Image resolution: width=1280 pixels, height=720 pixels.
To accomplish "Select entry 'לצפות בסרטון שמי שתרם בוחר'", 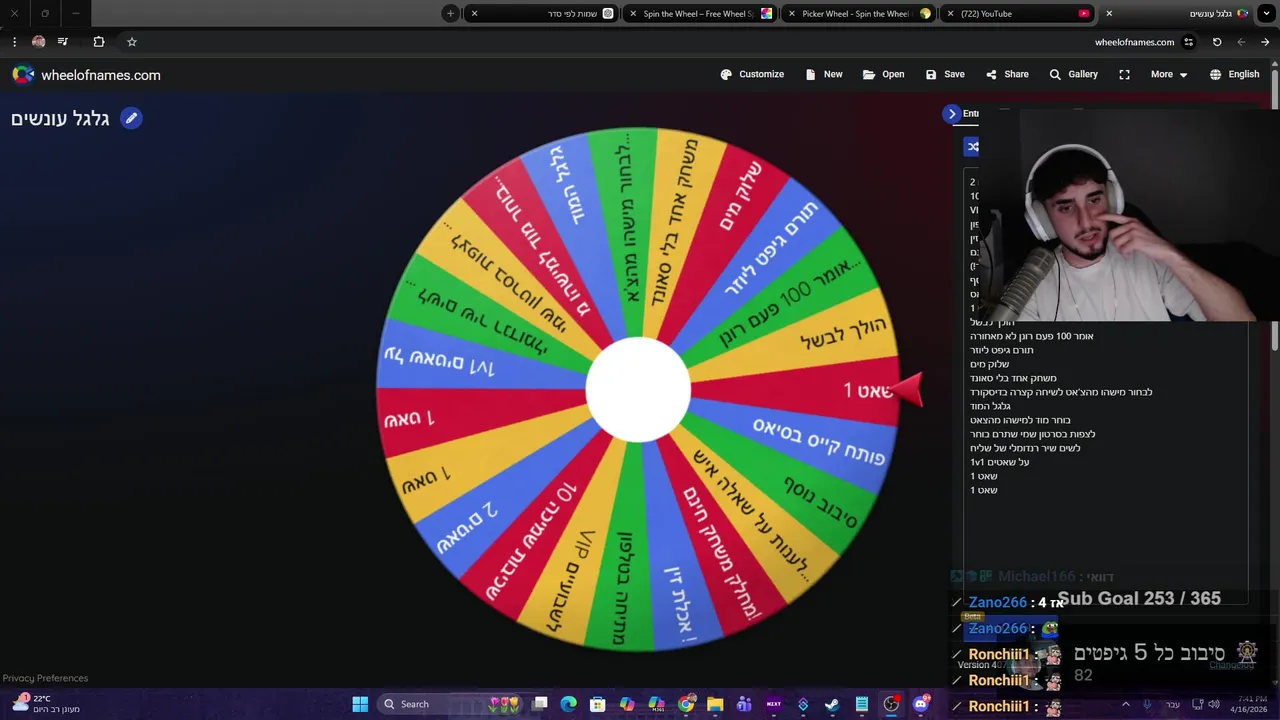I will (x=1032, y=434).
